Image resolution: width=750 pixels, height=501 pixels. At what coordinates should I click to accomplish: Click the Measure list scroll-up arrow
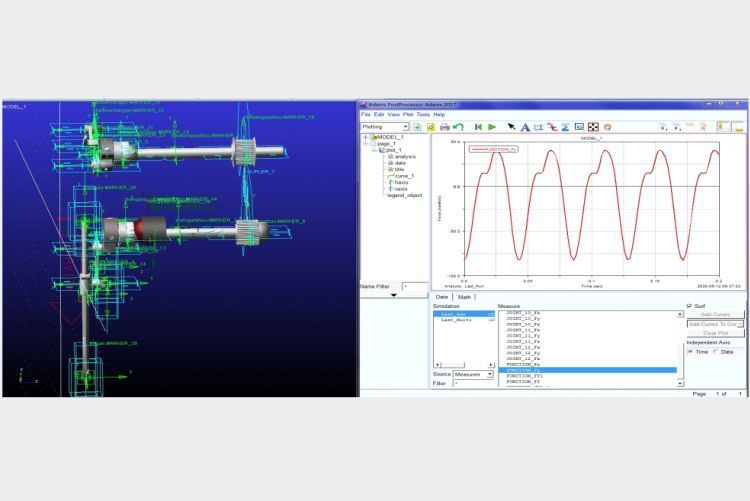pos(680,314)
